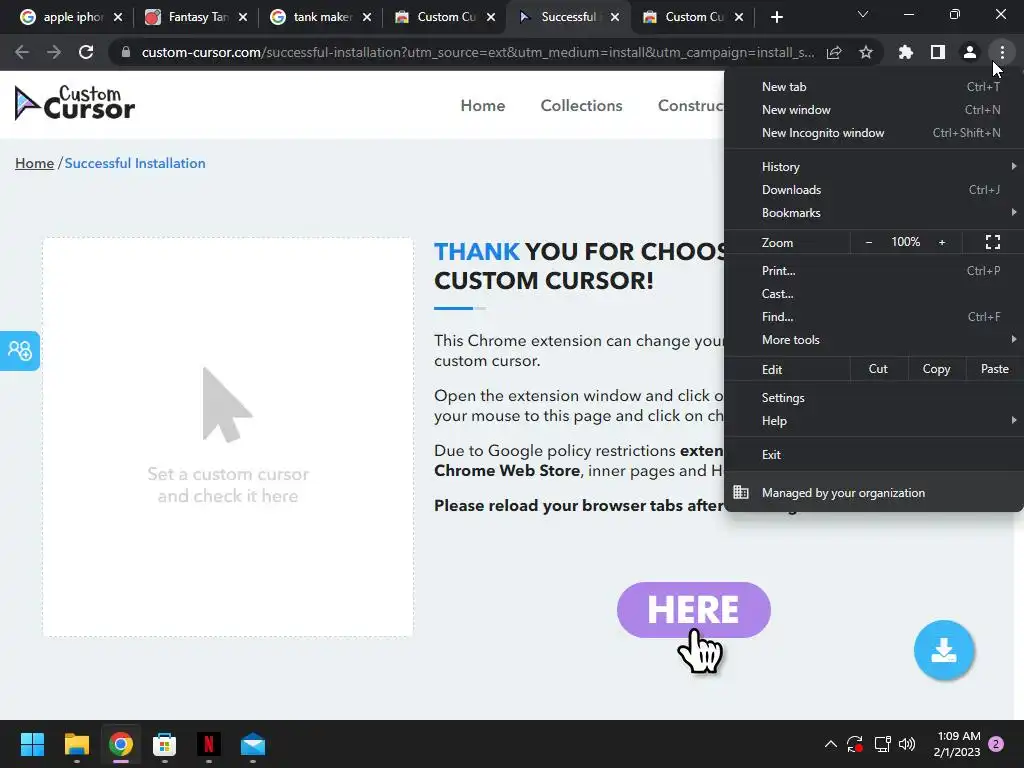1024x768 pixels.
Task: Click the purple HERE button
Action: (694, 610)
